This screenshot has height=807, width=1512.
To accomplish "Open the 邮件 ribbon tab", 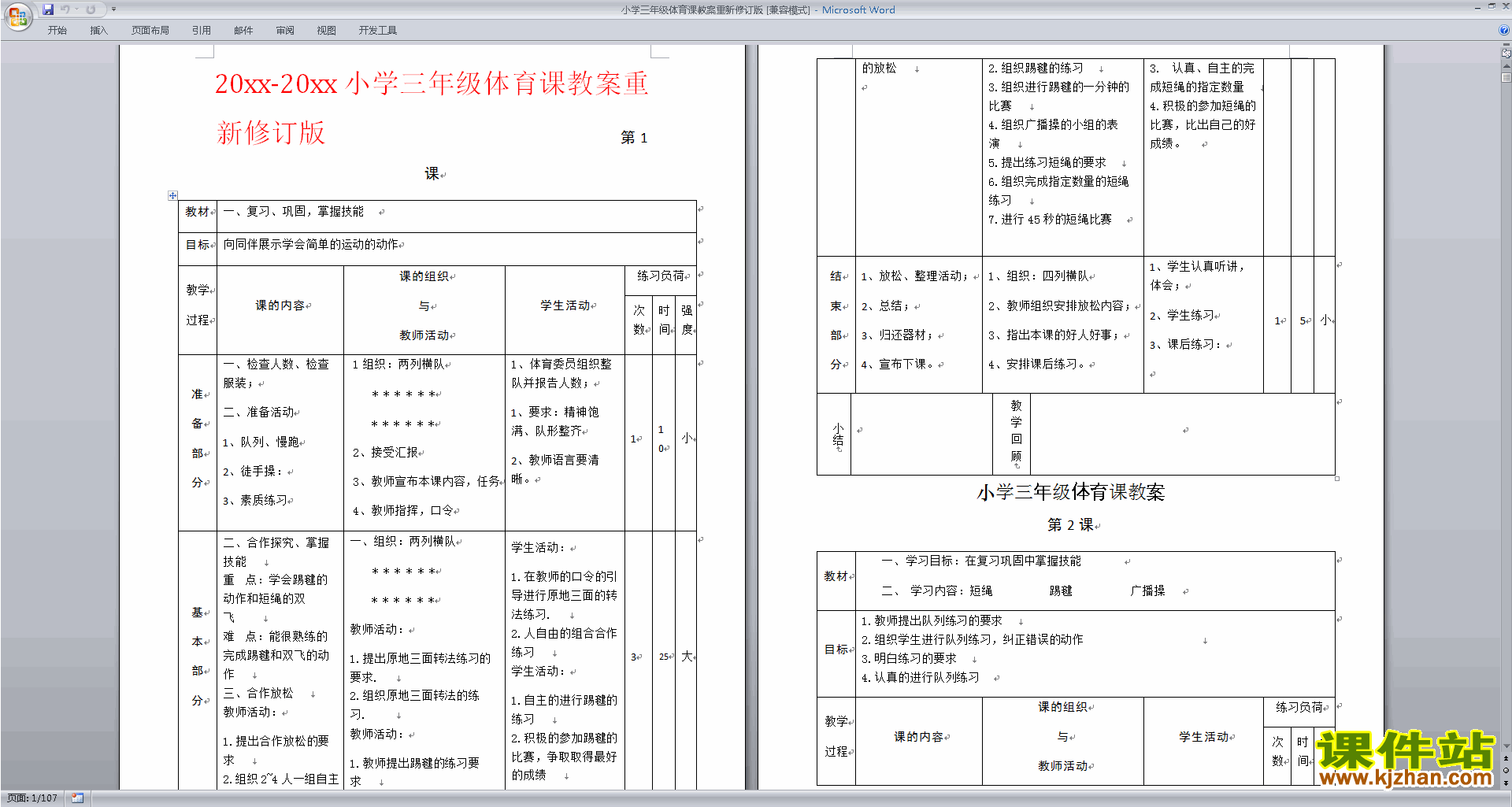I will (x=243, y=31).
